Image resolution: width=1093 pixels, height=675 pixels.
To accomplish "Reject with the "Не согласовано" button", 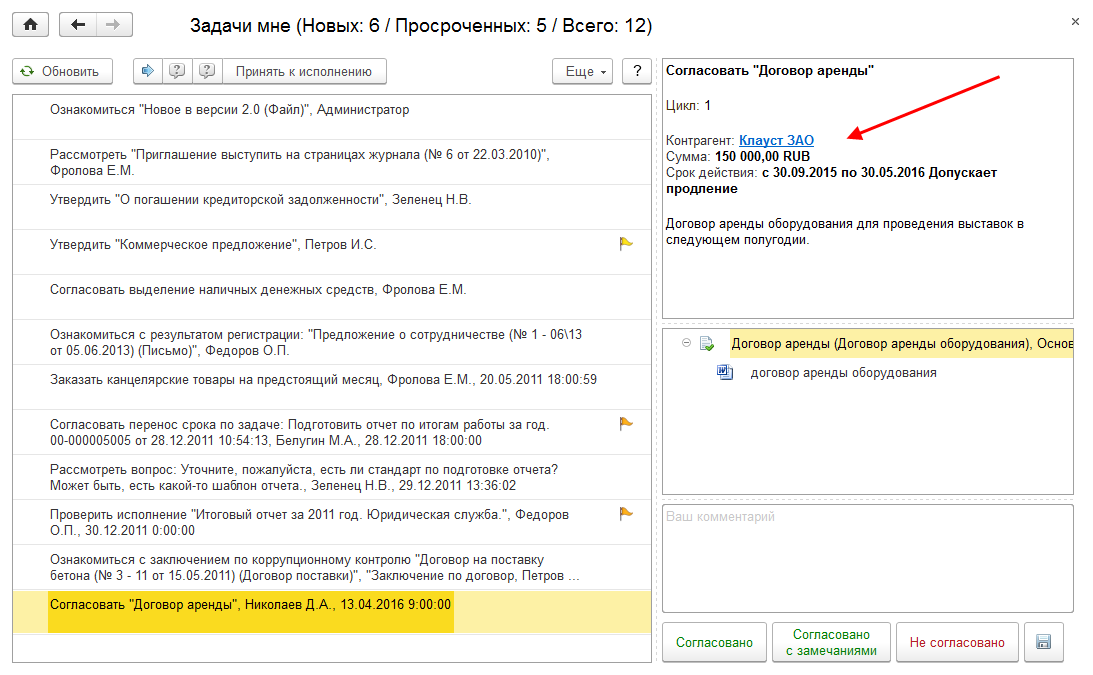I will [x=957, y=643].
